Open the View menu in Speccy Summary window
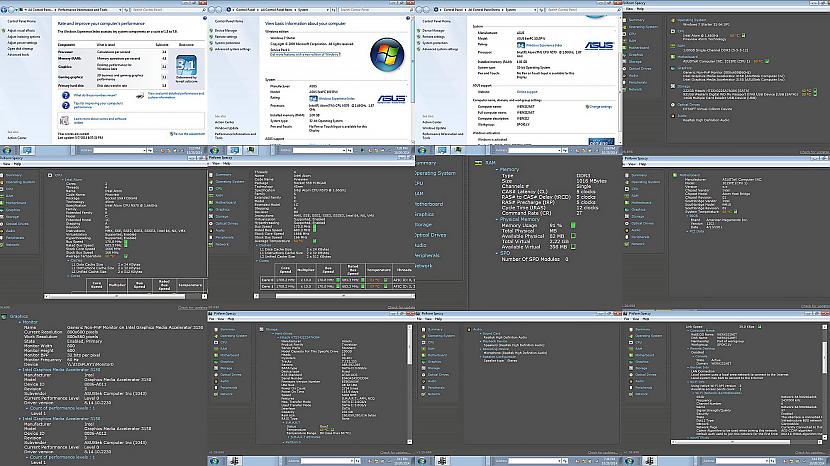Viewport: 830px width, 466px height. (x=629, y=9)
